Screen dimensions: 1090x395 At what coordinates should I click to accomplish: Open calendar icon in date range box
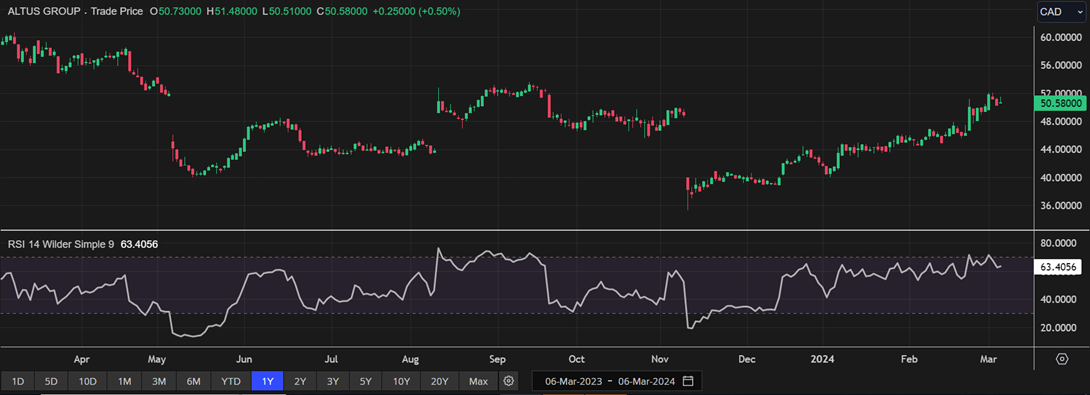[688, 381]
